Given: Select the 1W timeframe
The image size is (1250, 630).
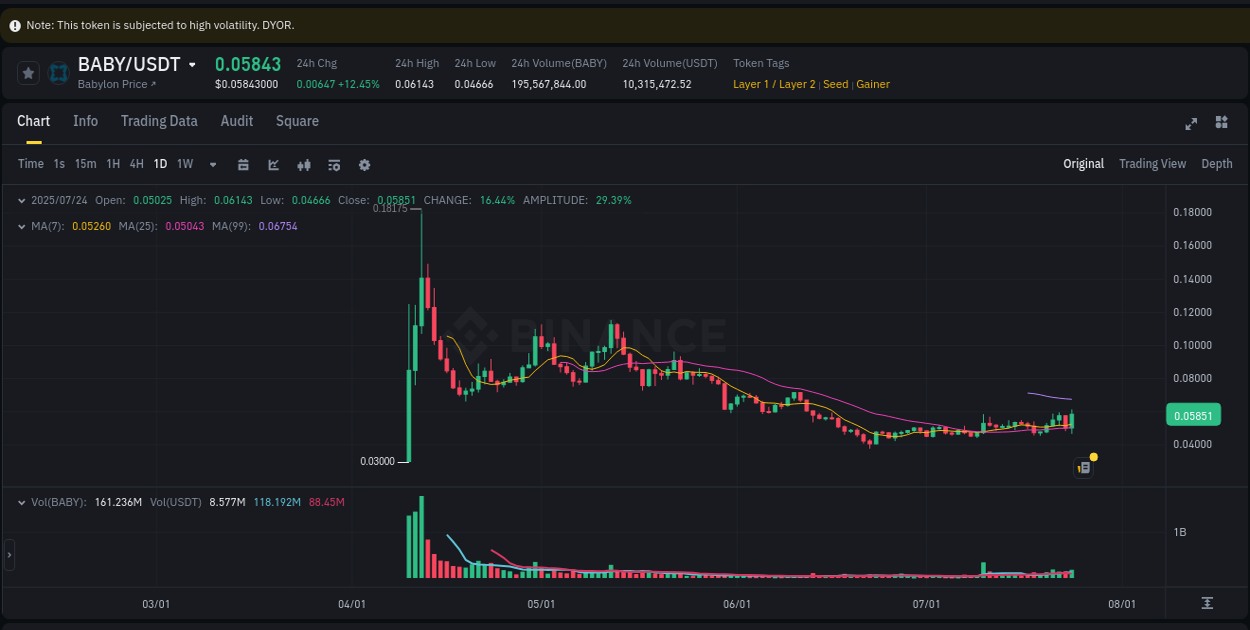Looking at the screenshot, I should click(x=184, y=164).
